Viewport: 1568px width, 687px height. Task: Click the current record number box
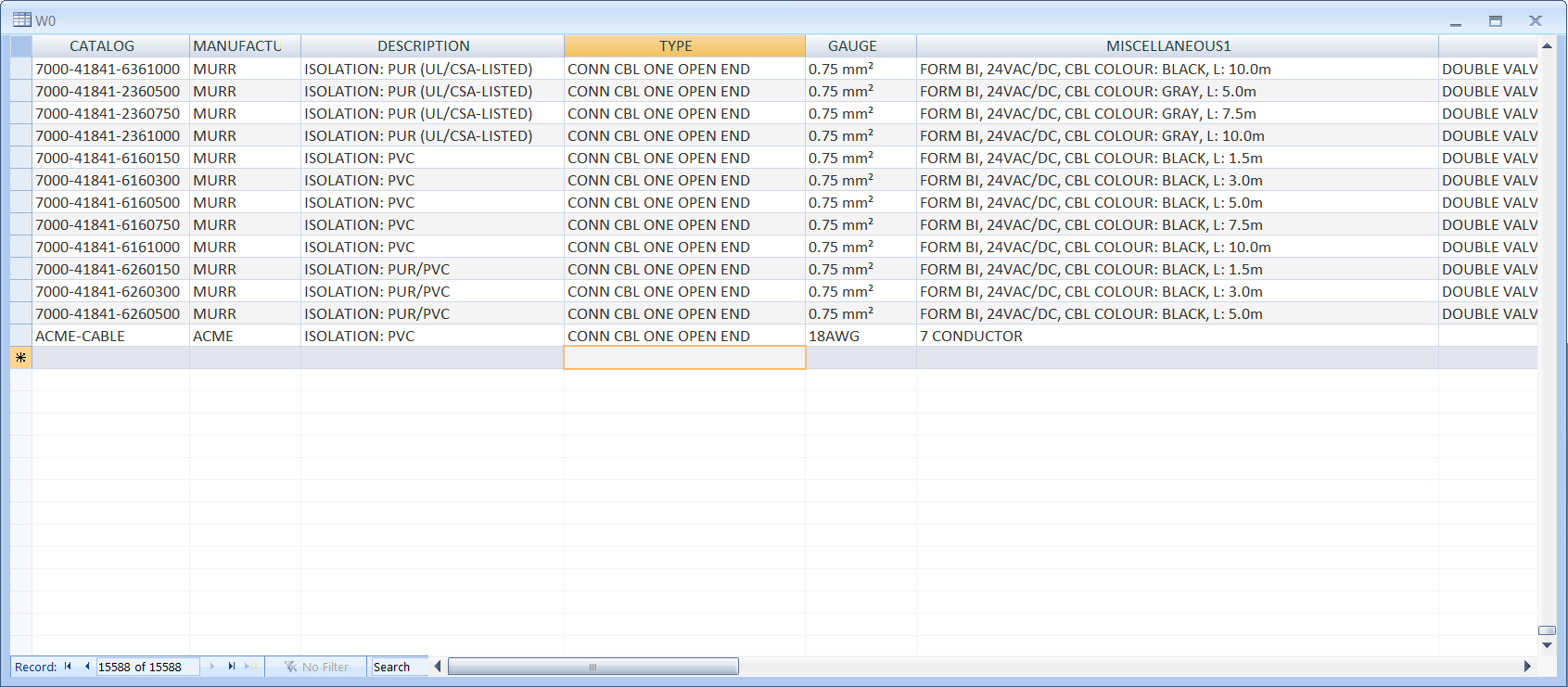[x=147, y=667]
